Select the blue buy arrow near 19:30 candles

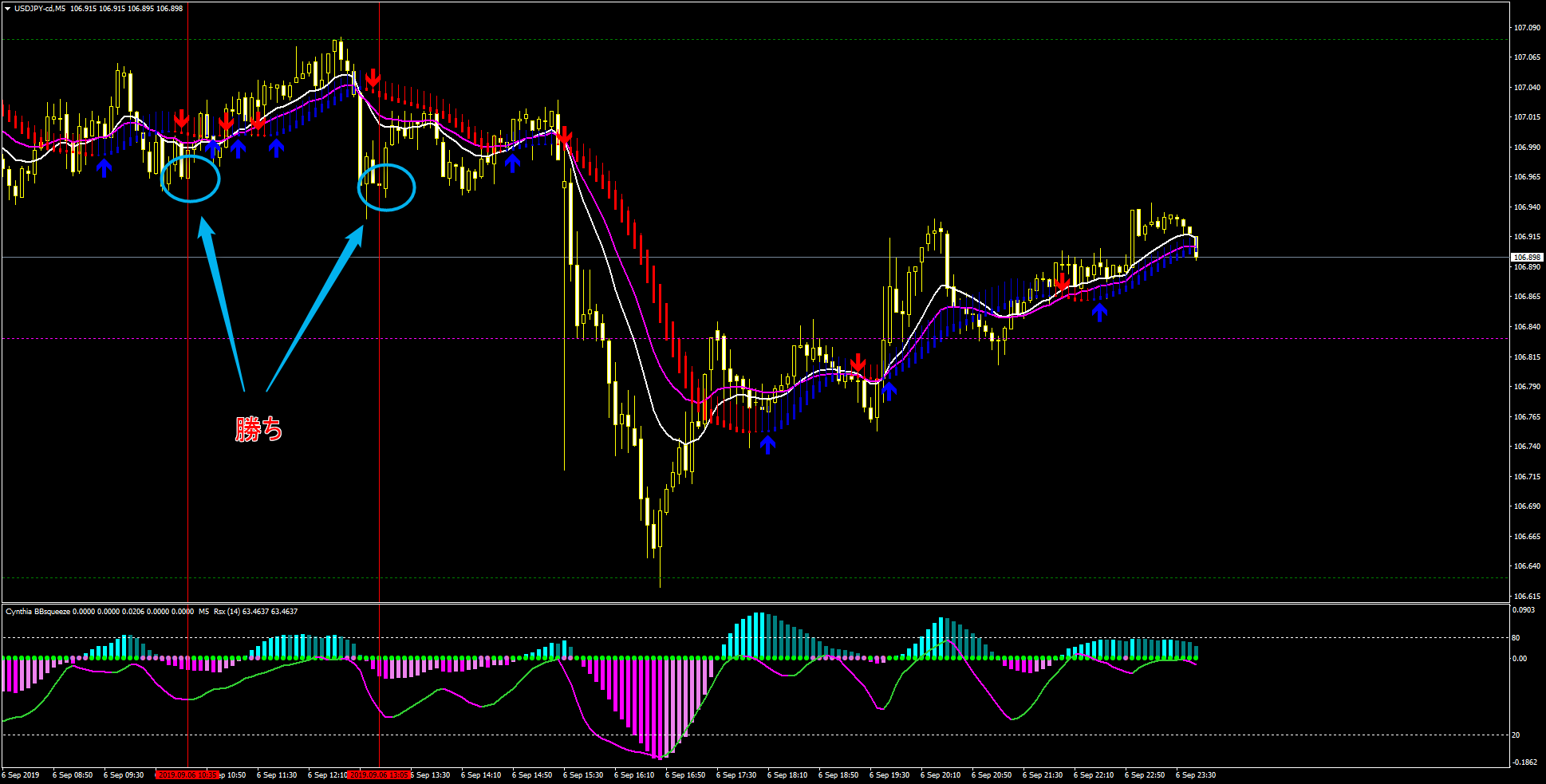coord(889,391)
